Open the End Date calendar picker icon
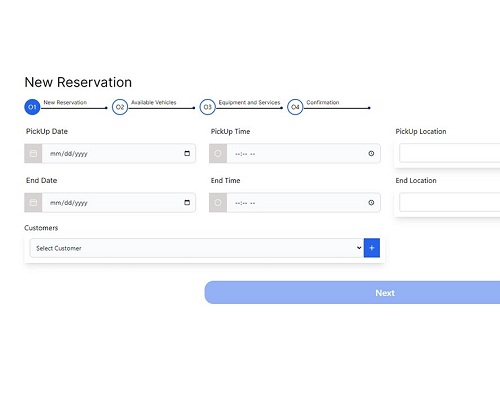Image resolution: width=500 pixels, height=398 pixels. (187, 202)
